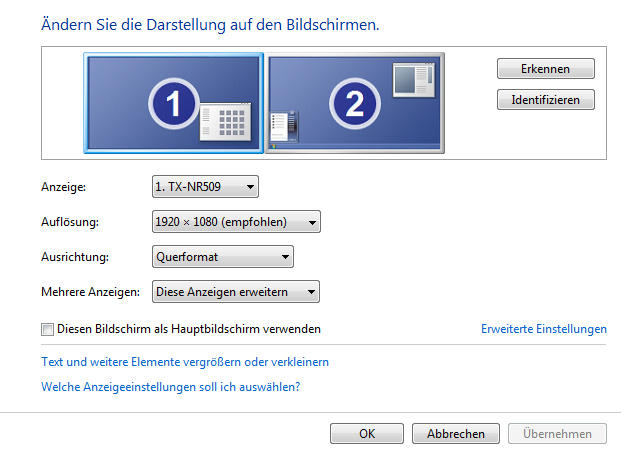Click the Erkennen button

point(546,69)
